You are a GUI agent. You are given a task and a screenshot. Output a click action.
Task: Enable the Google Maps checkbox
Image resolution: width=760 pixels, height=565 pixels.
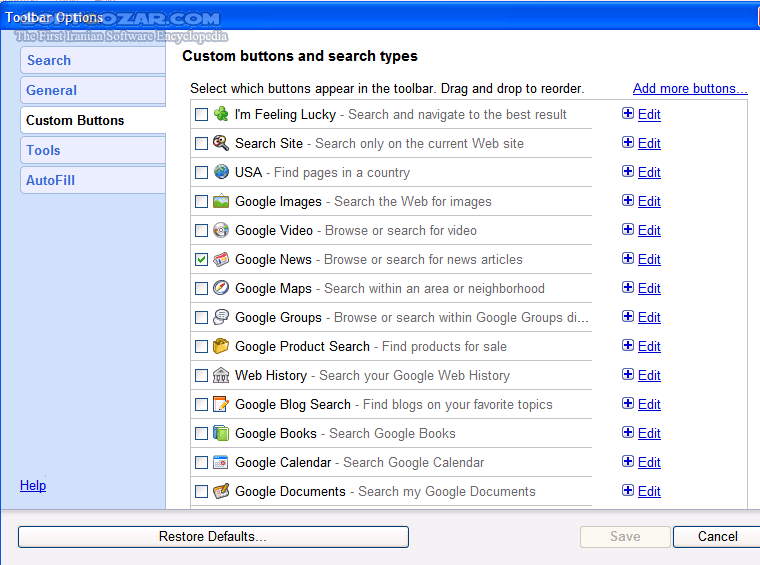tap(201, 289)
